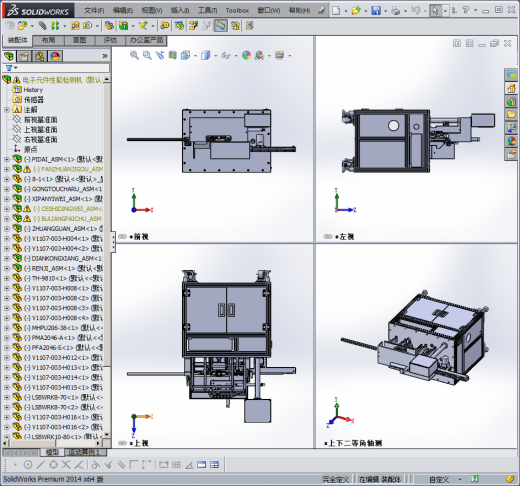Click the Edit Appearance icon in view toolbar
This screenshot has width=520, height=486.
tap(246, 55)
